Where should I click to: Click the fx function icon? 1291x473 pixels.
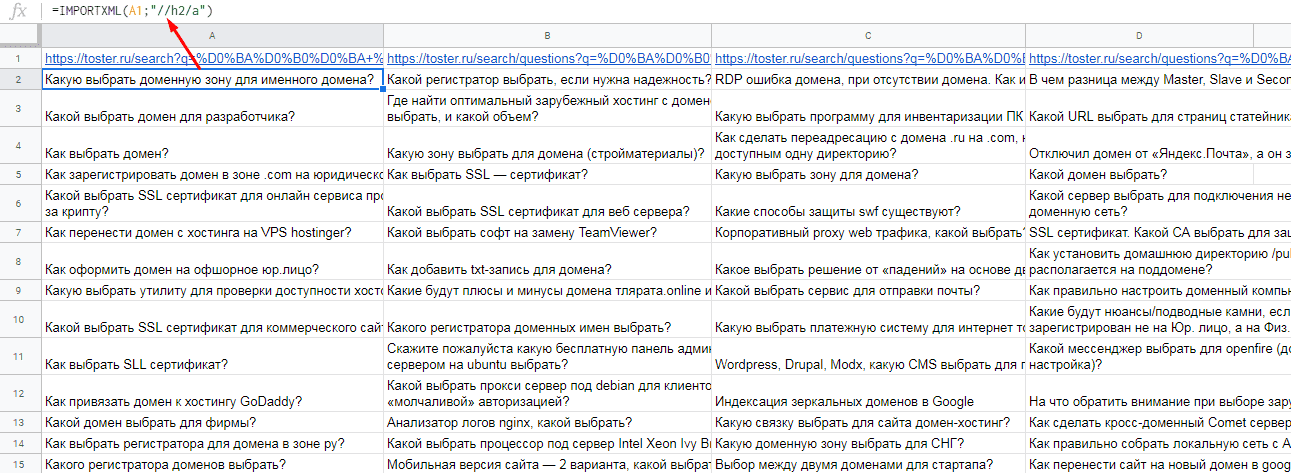click(19, 11)
